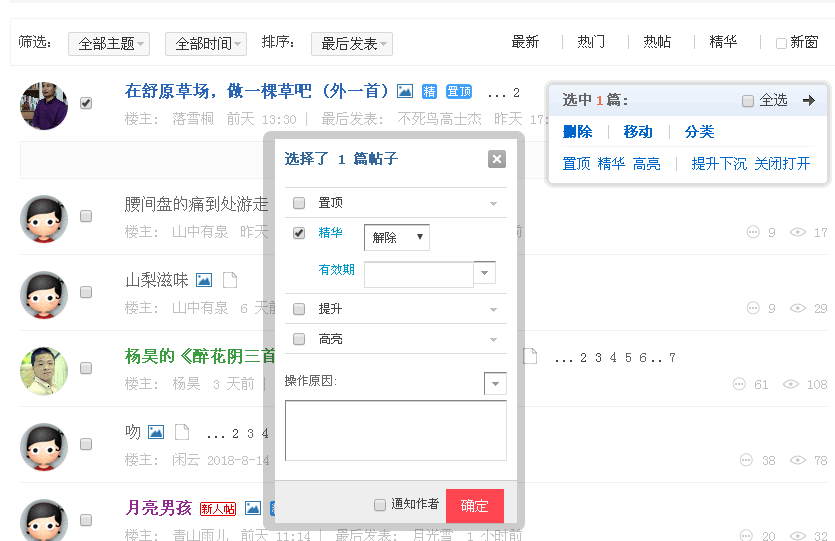
Task: Select the 腰间盘的痛到处游走 thread checkbox
Action: point(86,216)
